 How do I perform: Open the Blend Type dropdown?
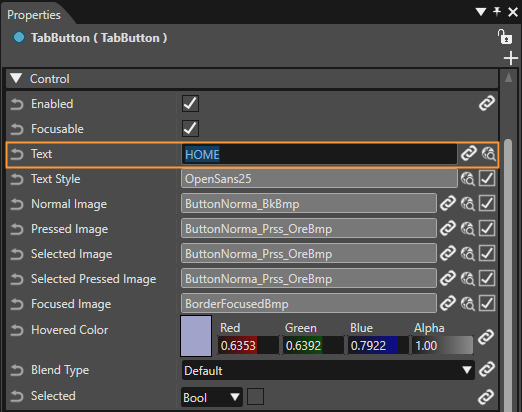click(x=328, y=370)
